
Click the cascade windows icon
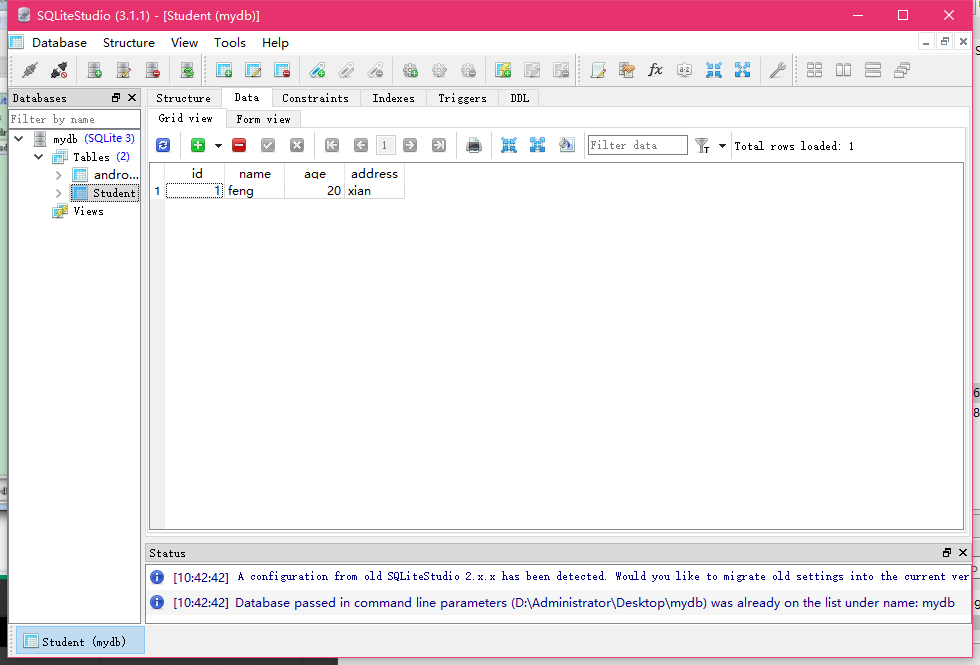click(902, 70)
